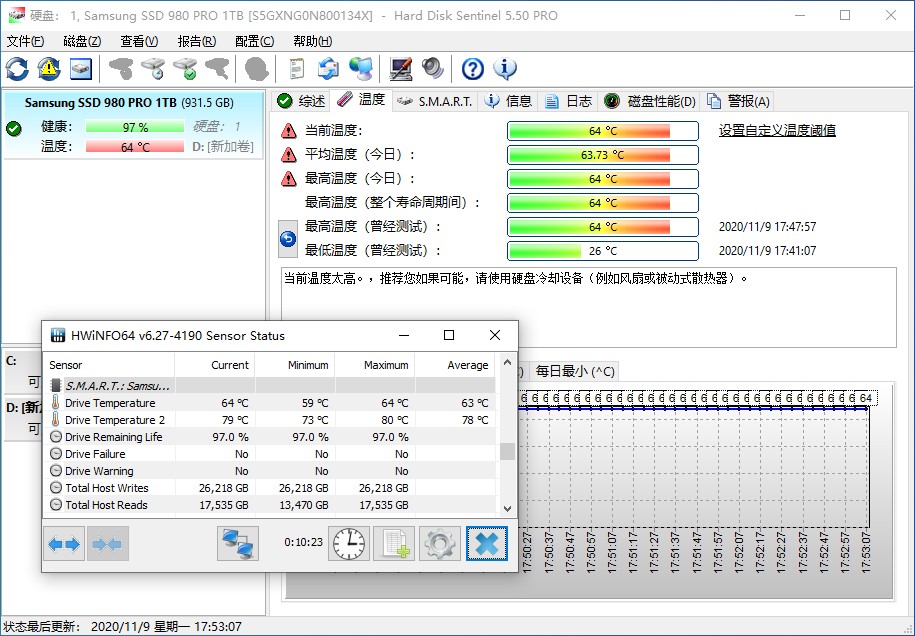Click the red warning triangle beside 当前温度

click(289, 131)
